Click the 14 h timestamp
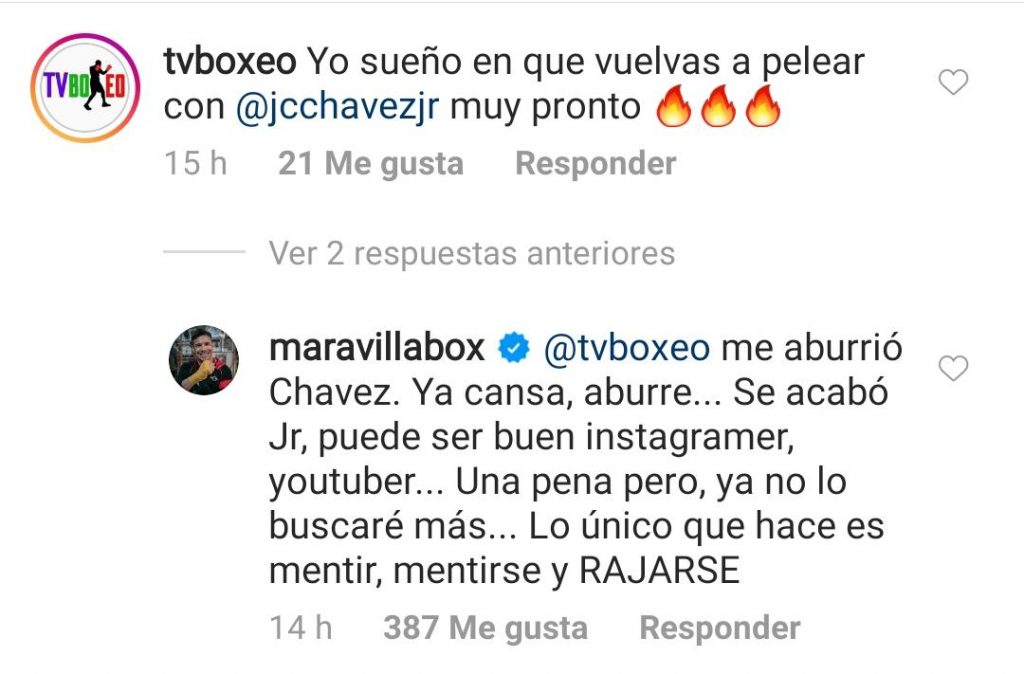The image size is (1024, 674). tap(301, 628)
